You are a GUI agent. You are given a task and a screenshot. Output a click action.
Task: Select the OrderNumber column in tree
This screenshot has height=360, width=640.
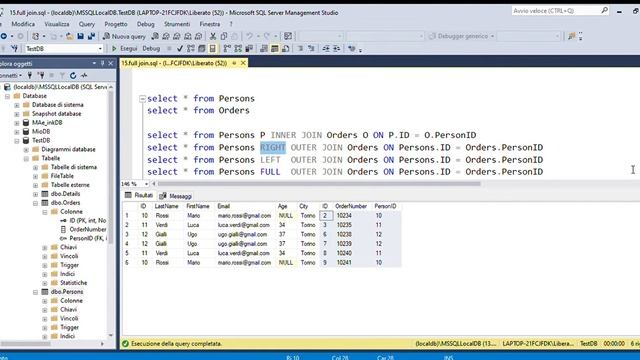tap(88, 229)
